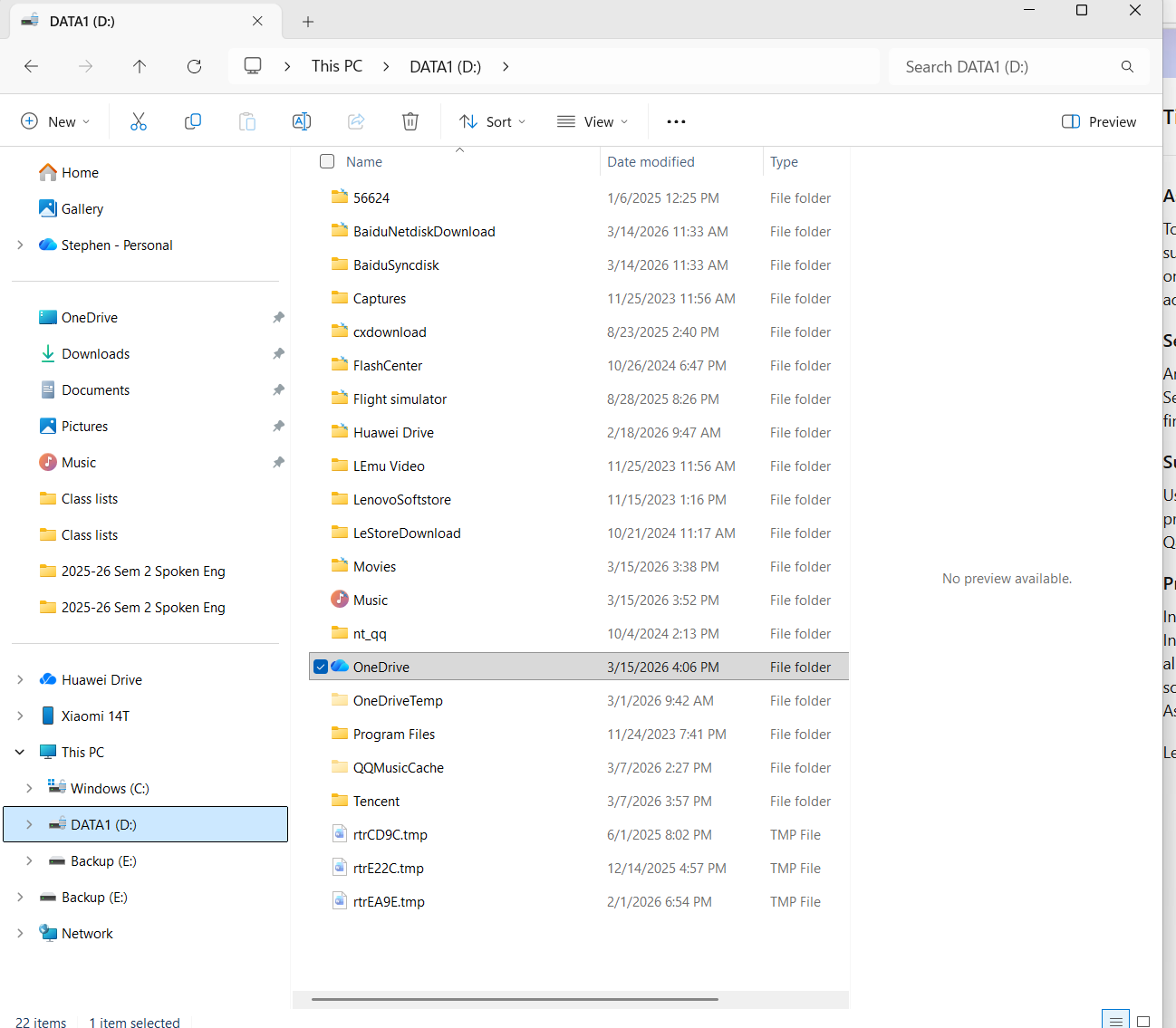Open the Sort options dropdown
1176x1028 pixels.
tap(492, 121)
